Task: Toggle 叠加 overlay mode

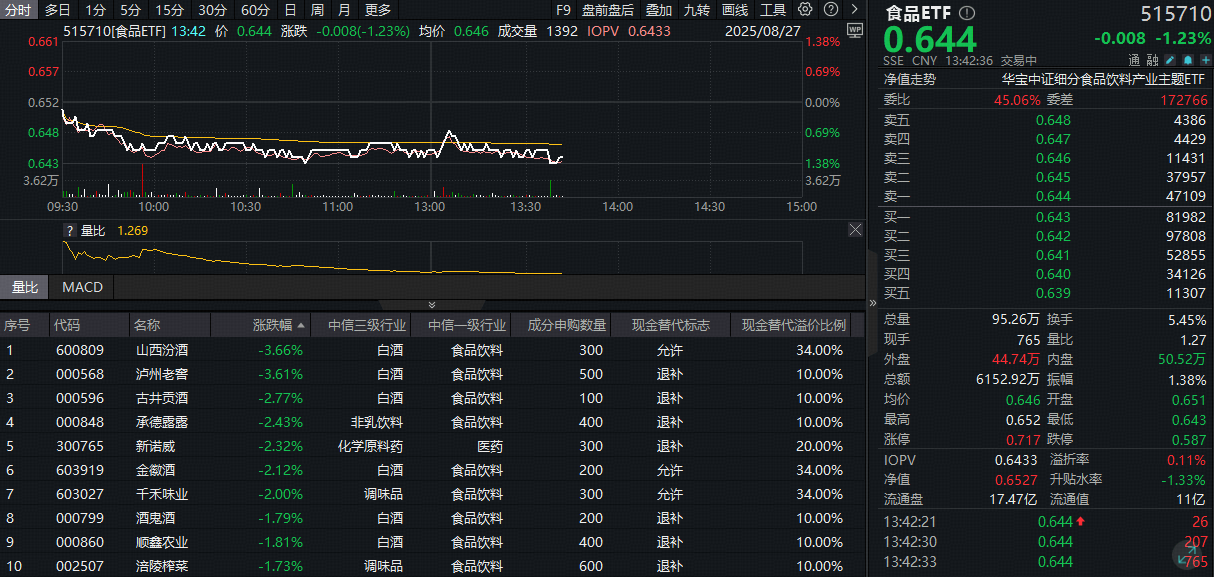Action: point(657,10)
